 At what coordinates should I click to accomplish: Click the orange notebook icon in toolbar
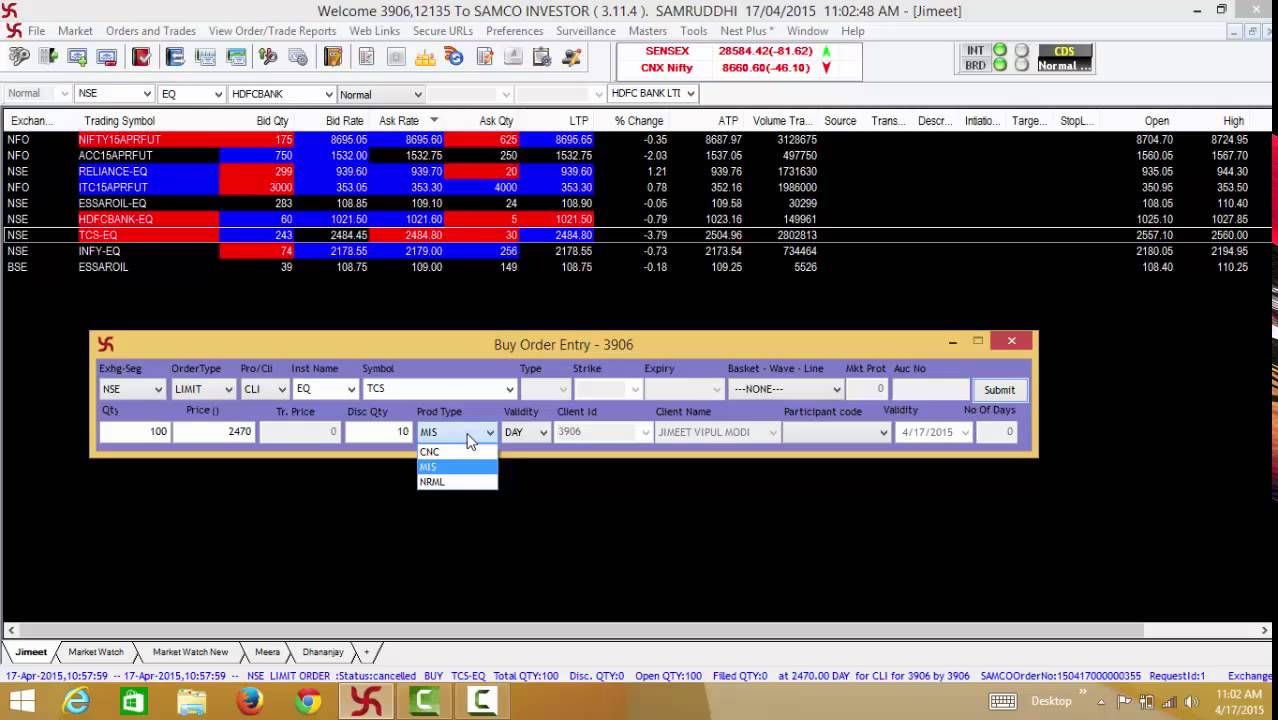333,57
